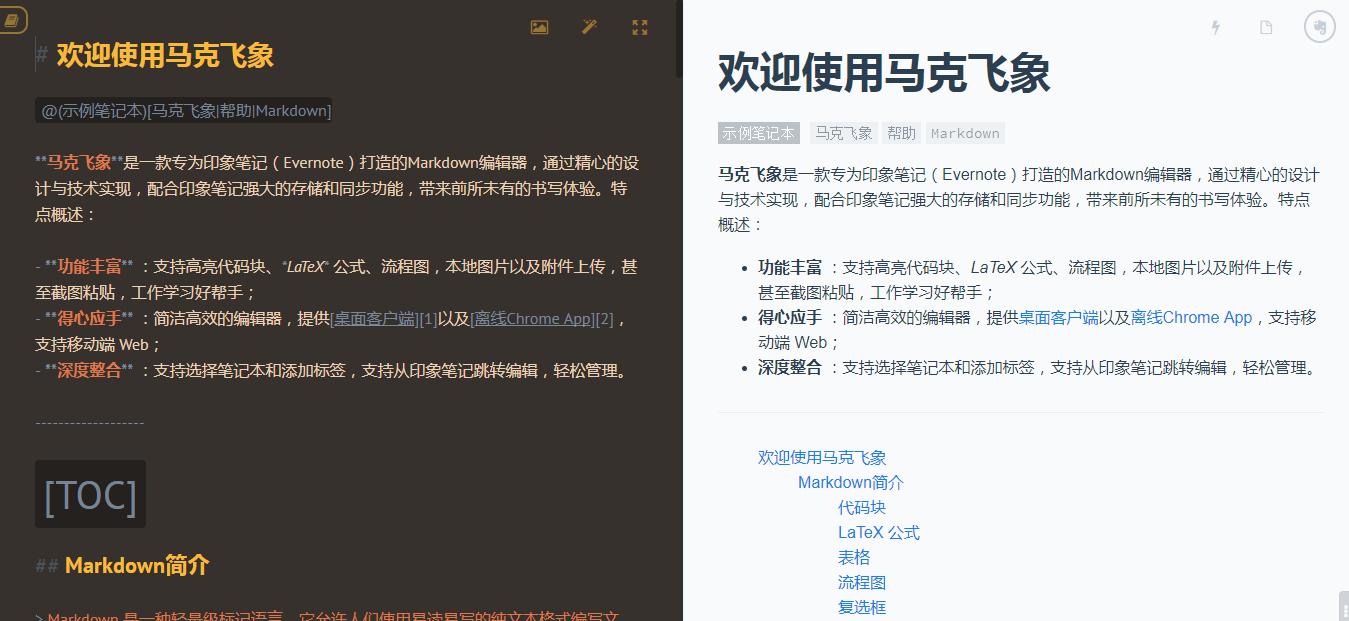Click the LaTeX 公式 TOC link
The height and width of the screenshot is (621, 1349).
point(878,532)
